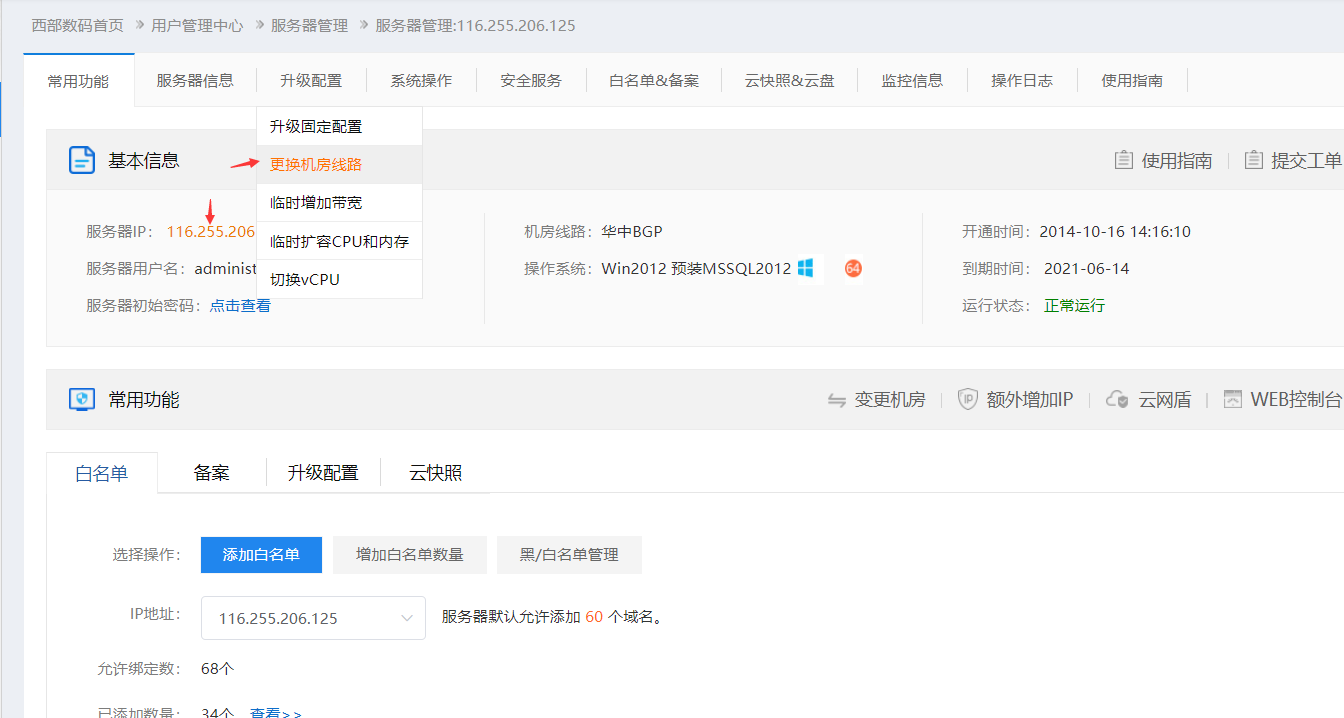
Task: Click the orange 64-bit badge icon
Action: click(852, 268)
